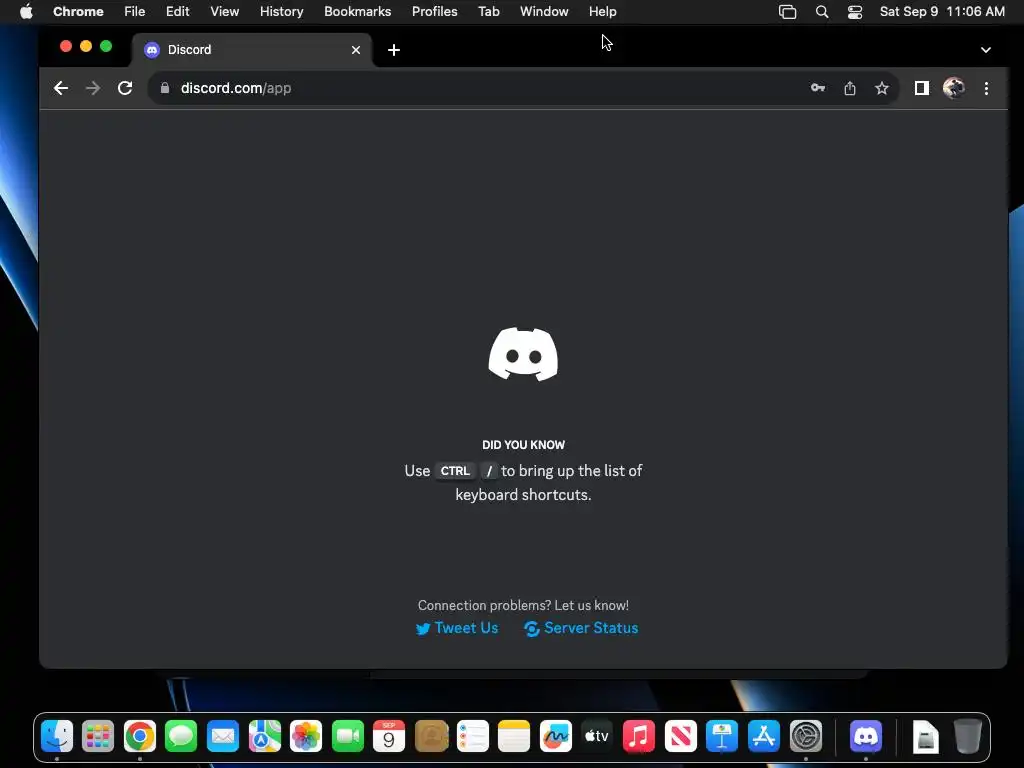Open the Server Status link
Viewport: 1024px width, 768px height.
pyautogui.click(x=581, y=628)
